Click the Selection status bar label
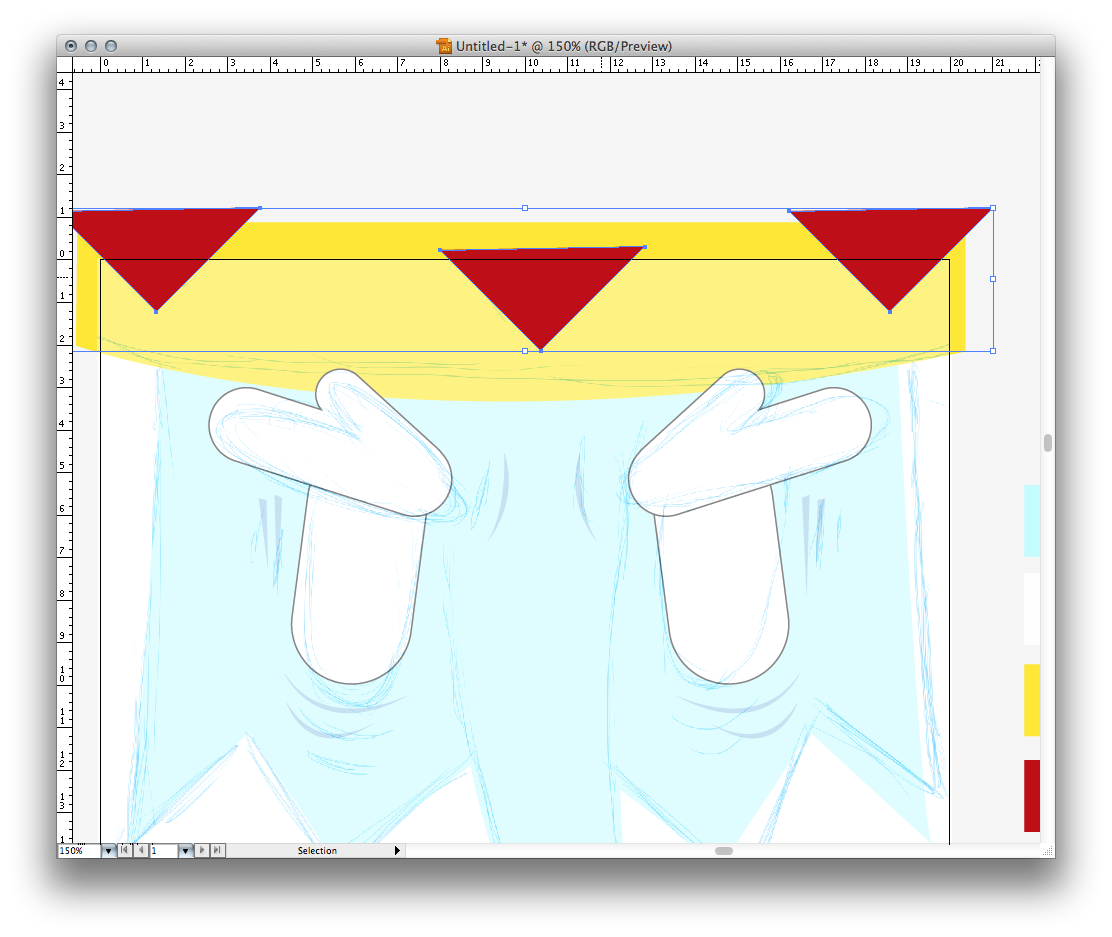Screen dimensions: 1112x937 317,851
